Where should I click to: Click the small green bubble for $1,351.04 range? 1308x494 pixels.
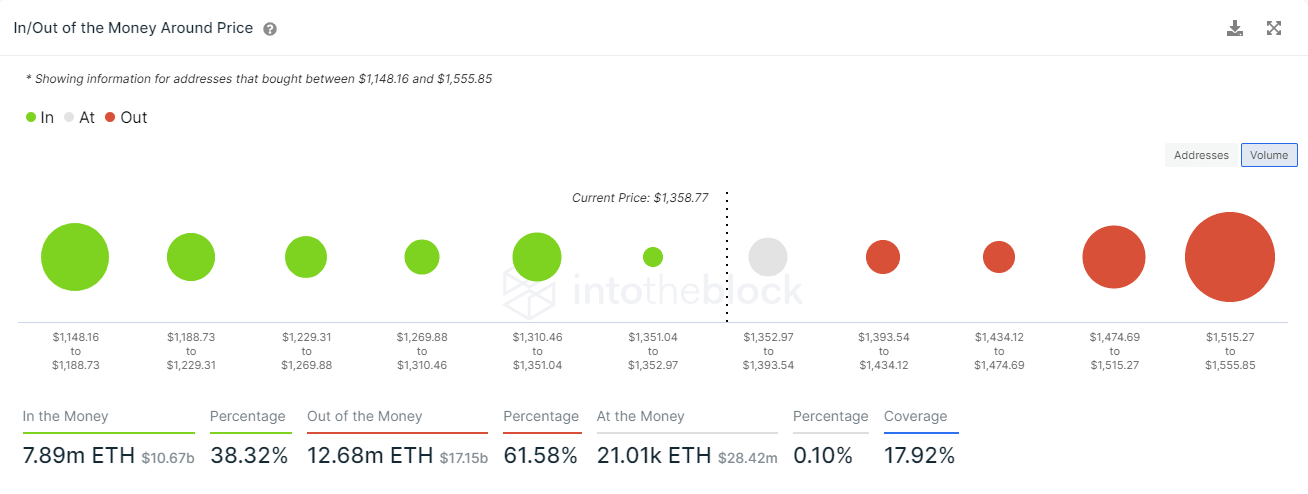click(653, 257)
